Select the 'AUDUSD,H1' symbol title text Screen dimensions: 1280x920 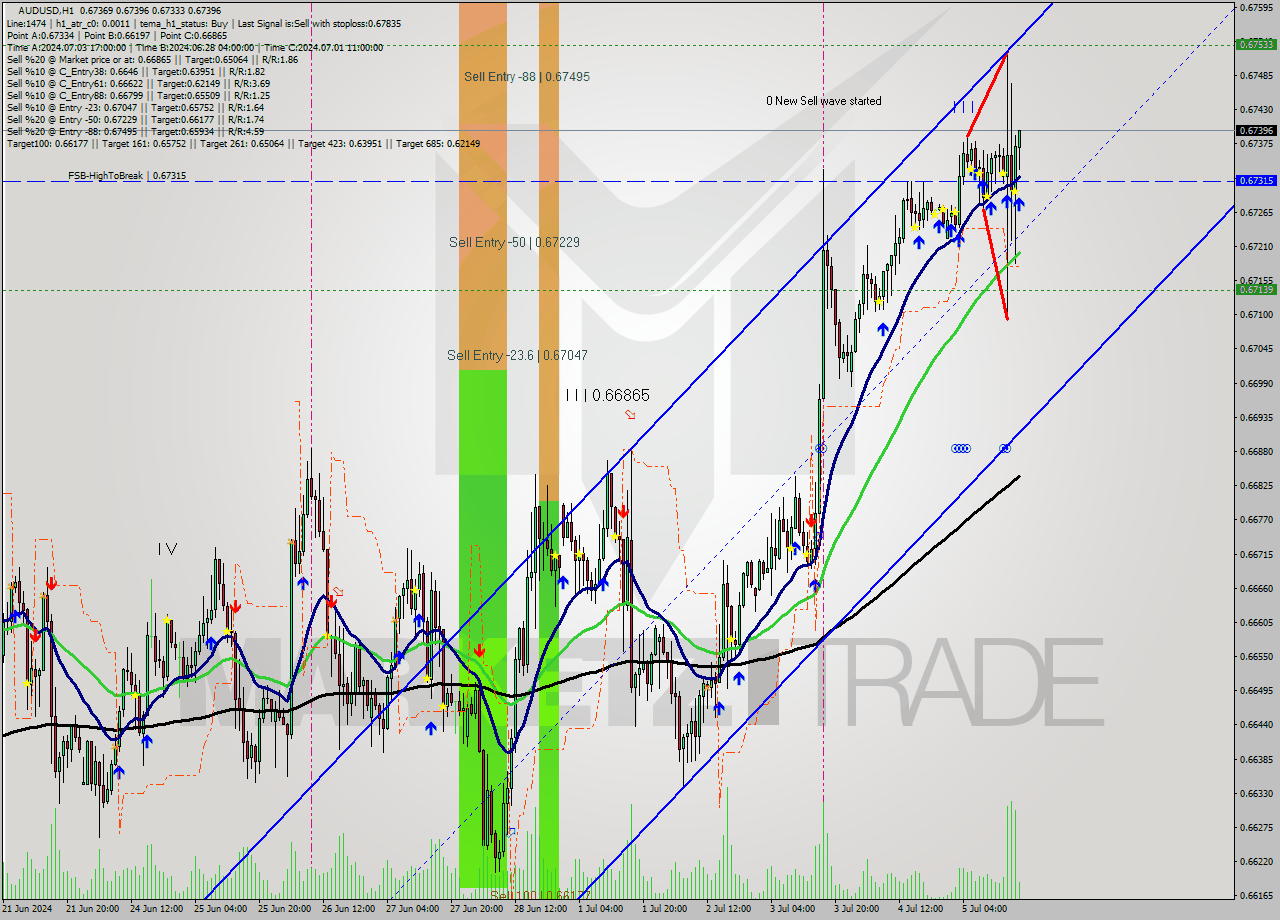click(46, 10)
